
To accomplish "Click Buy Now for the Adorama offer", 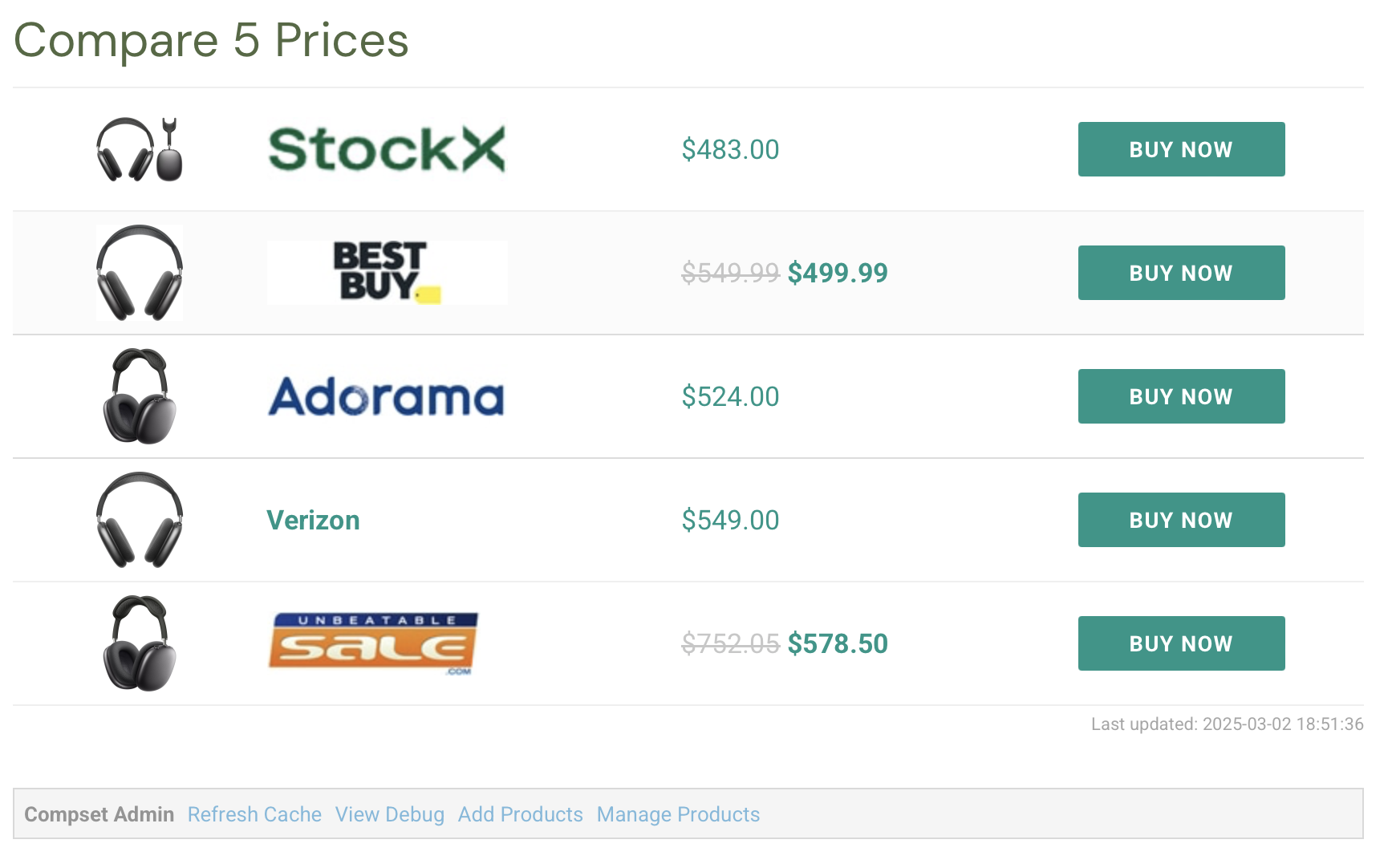I will [1181, 396].
